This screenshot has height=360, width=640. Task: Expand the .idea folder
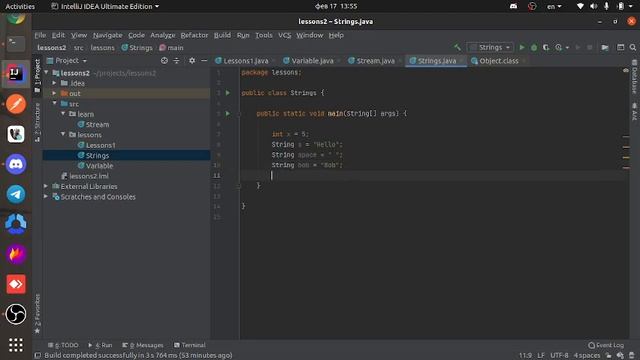coord(55,83)
